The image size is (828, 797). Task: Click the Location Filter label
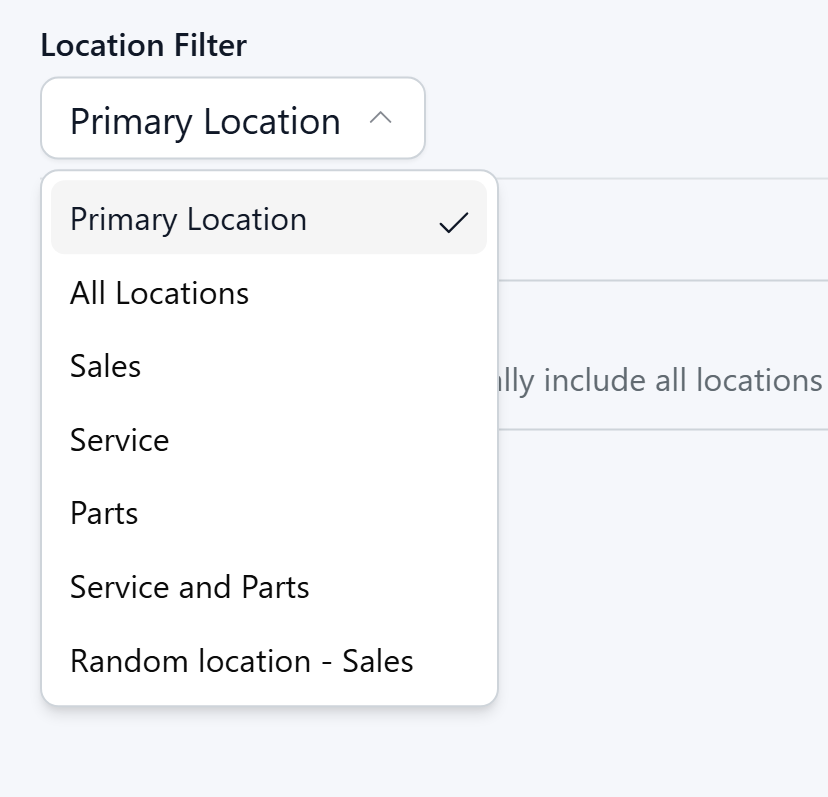click(143, 46)
